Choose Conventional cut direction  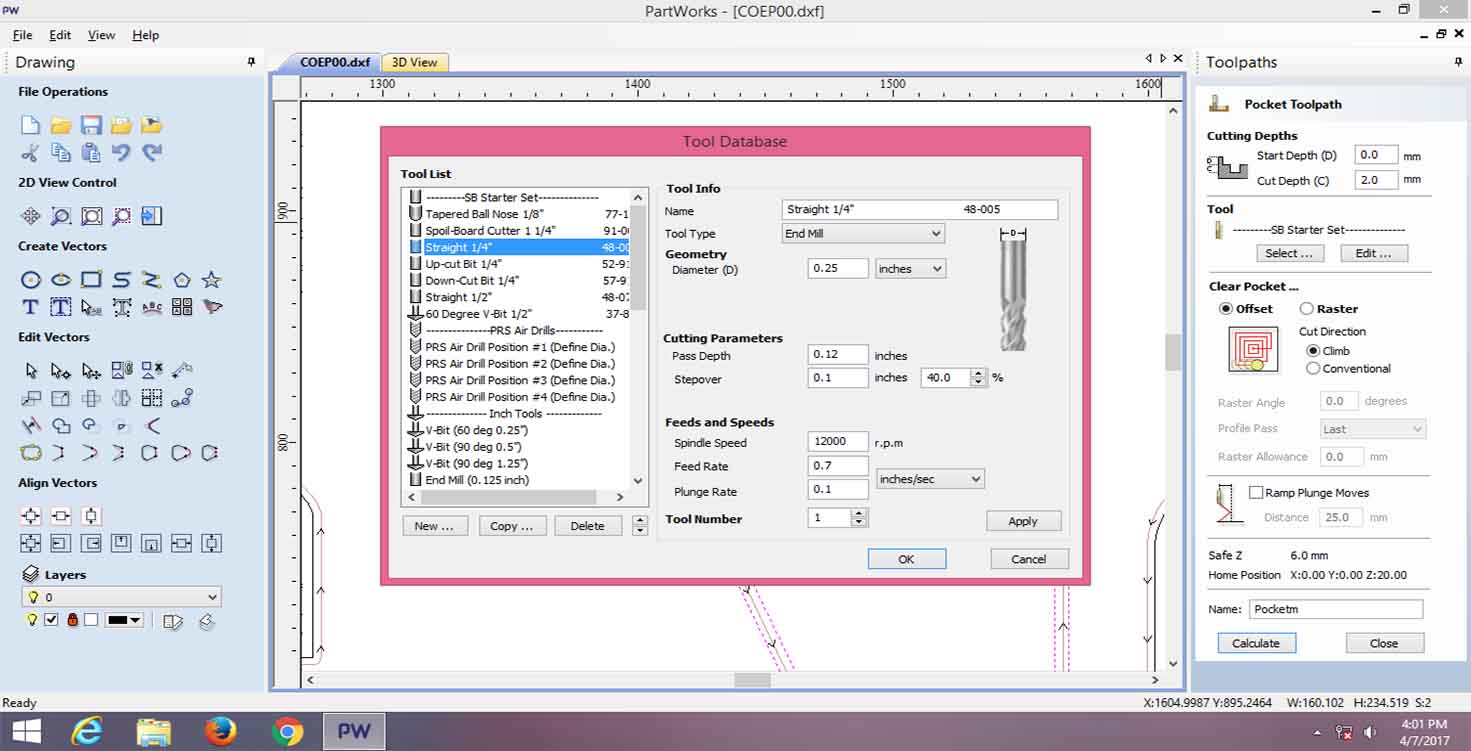point(1313,369)
